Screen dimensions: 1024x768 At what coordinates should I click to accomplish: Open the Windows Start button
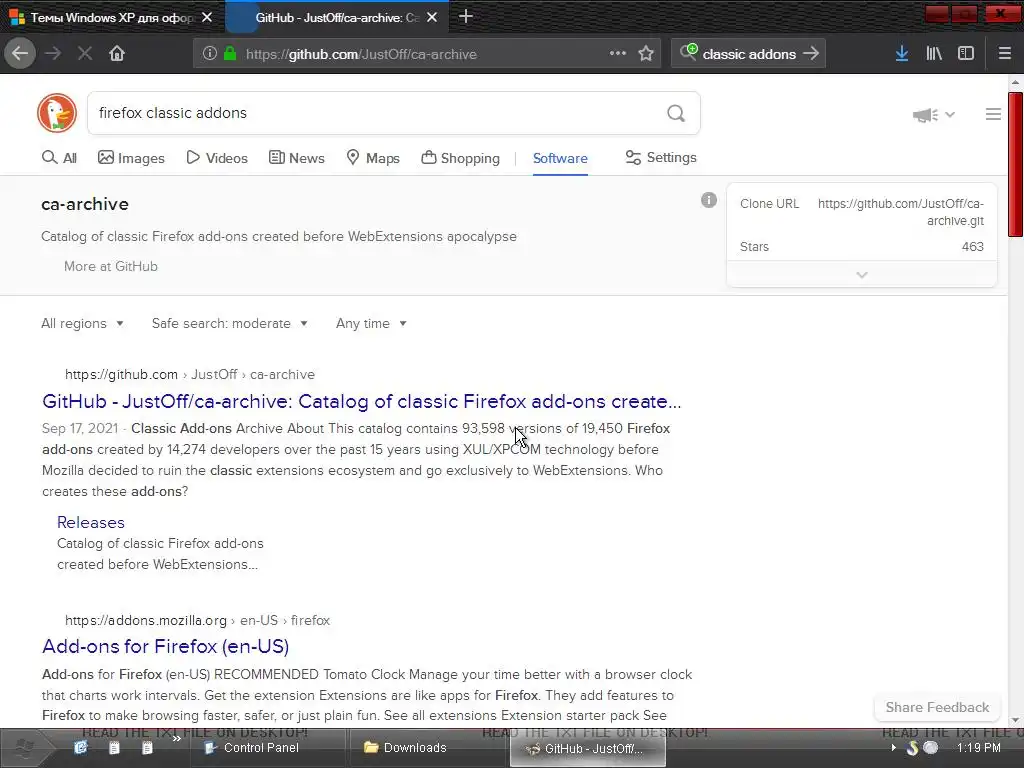[x=23, y=748]
